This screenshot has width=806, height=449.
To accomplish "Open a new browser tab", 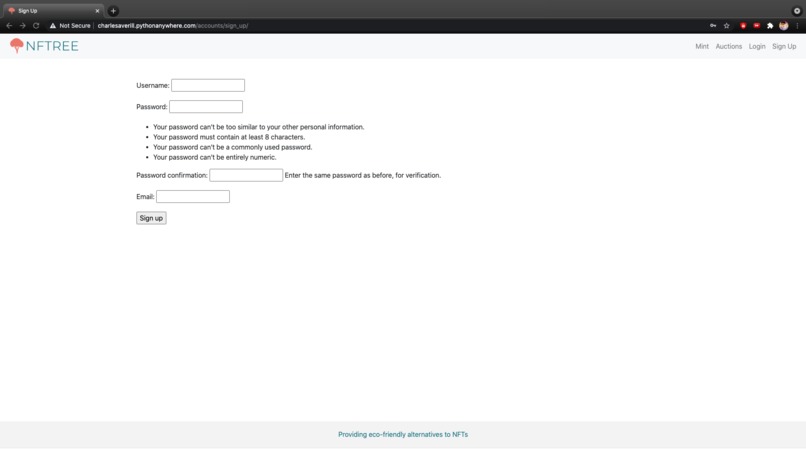I will [x=113, y=11].
